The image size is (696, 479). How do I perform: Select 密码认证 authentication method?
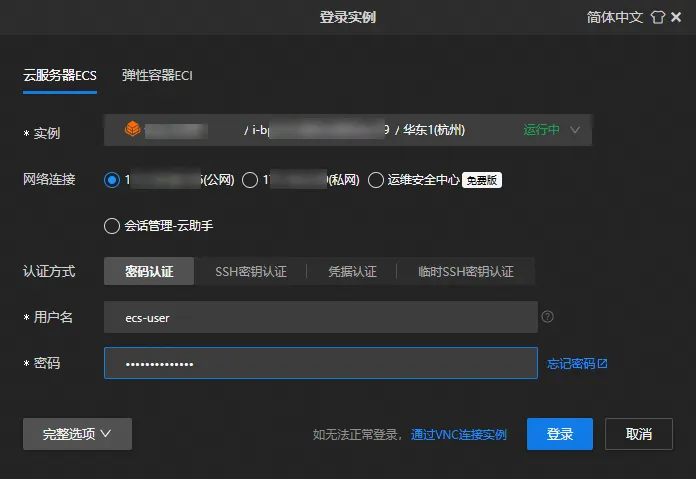(x=149, y=271)
